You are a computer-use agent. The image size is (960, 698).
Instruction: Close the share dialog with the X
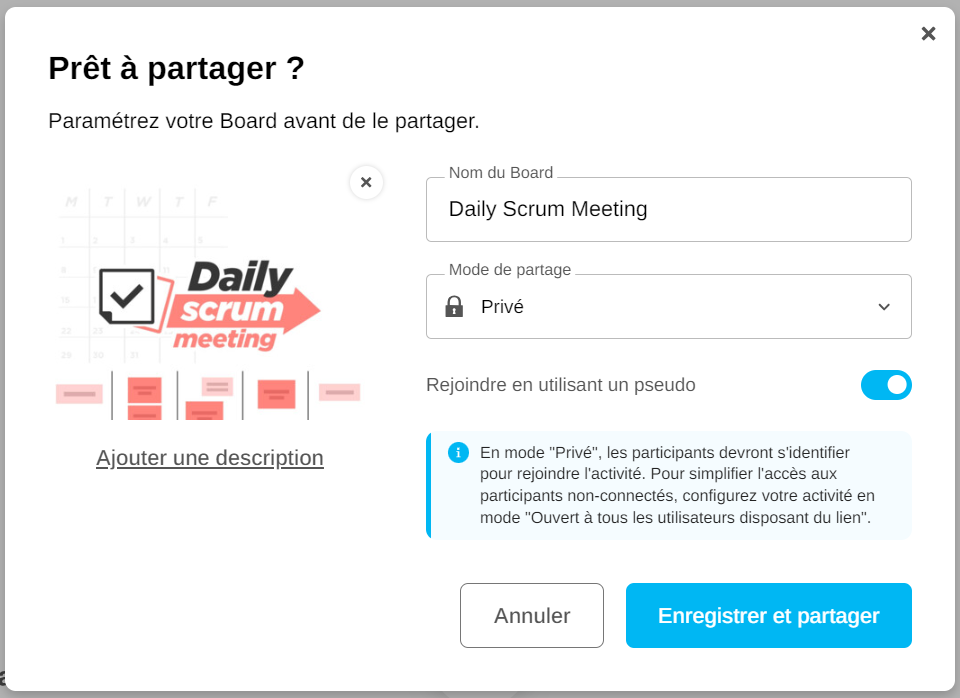tap(928, 34)
